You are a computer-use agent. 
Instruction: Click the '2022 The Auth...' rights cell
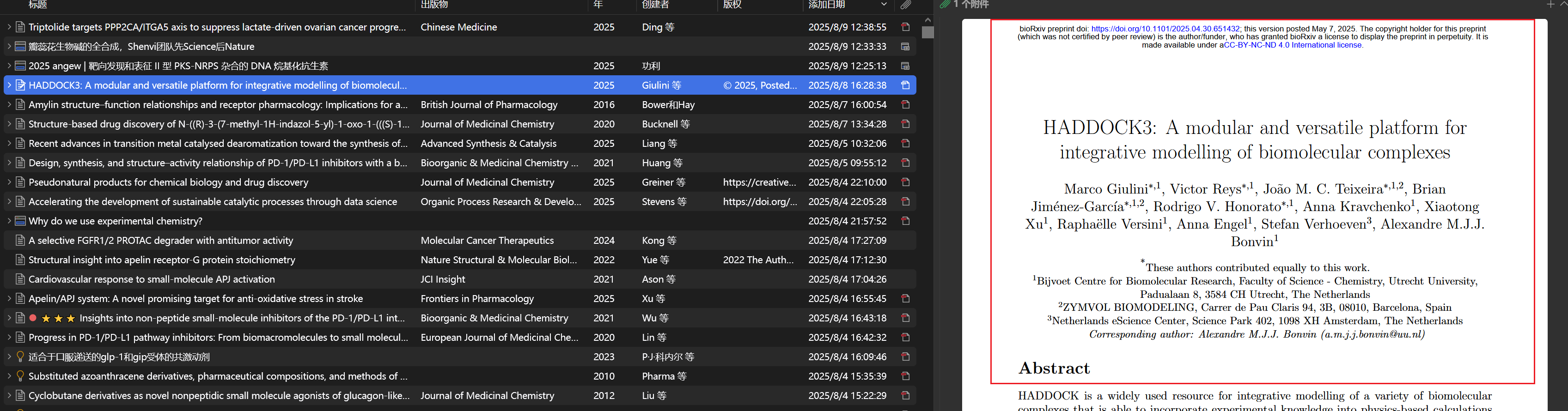(758, 260)
